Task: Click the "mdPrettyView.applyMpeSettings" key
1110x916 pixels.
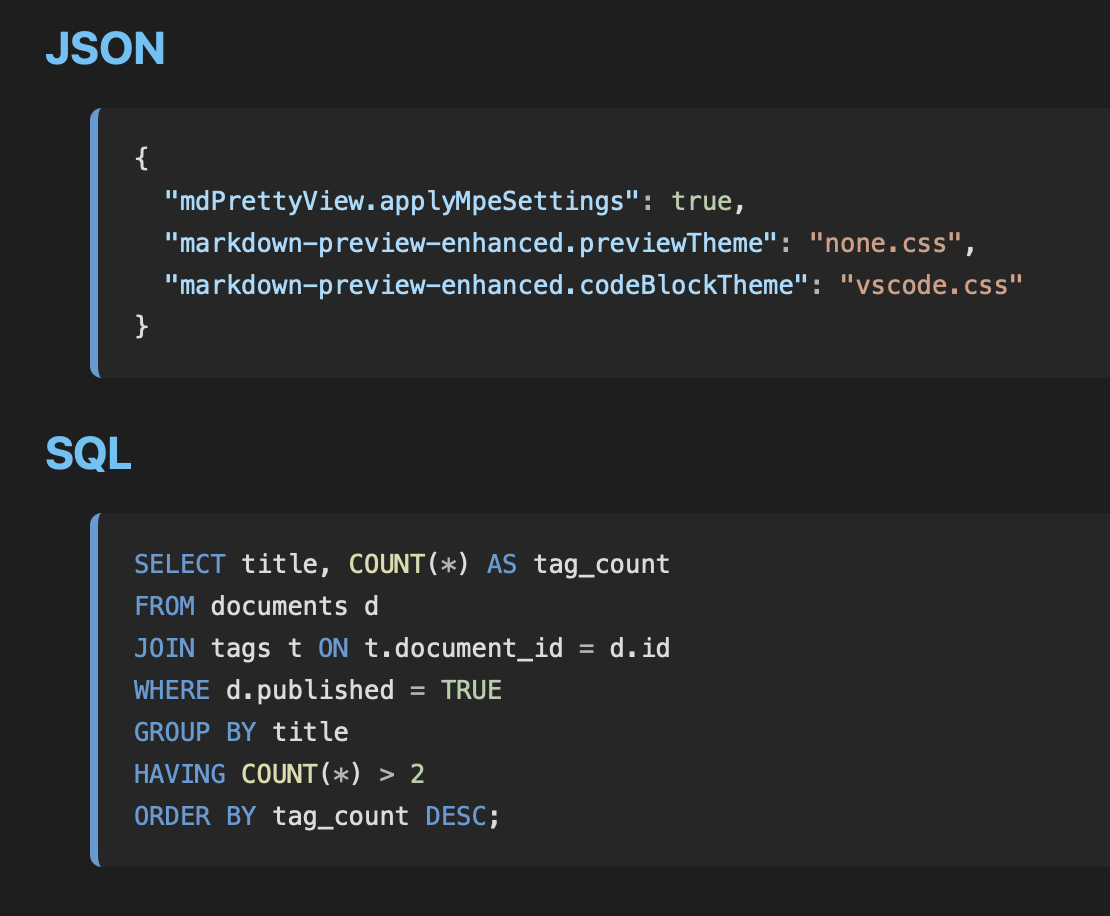Action: 401,201
